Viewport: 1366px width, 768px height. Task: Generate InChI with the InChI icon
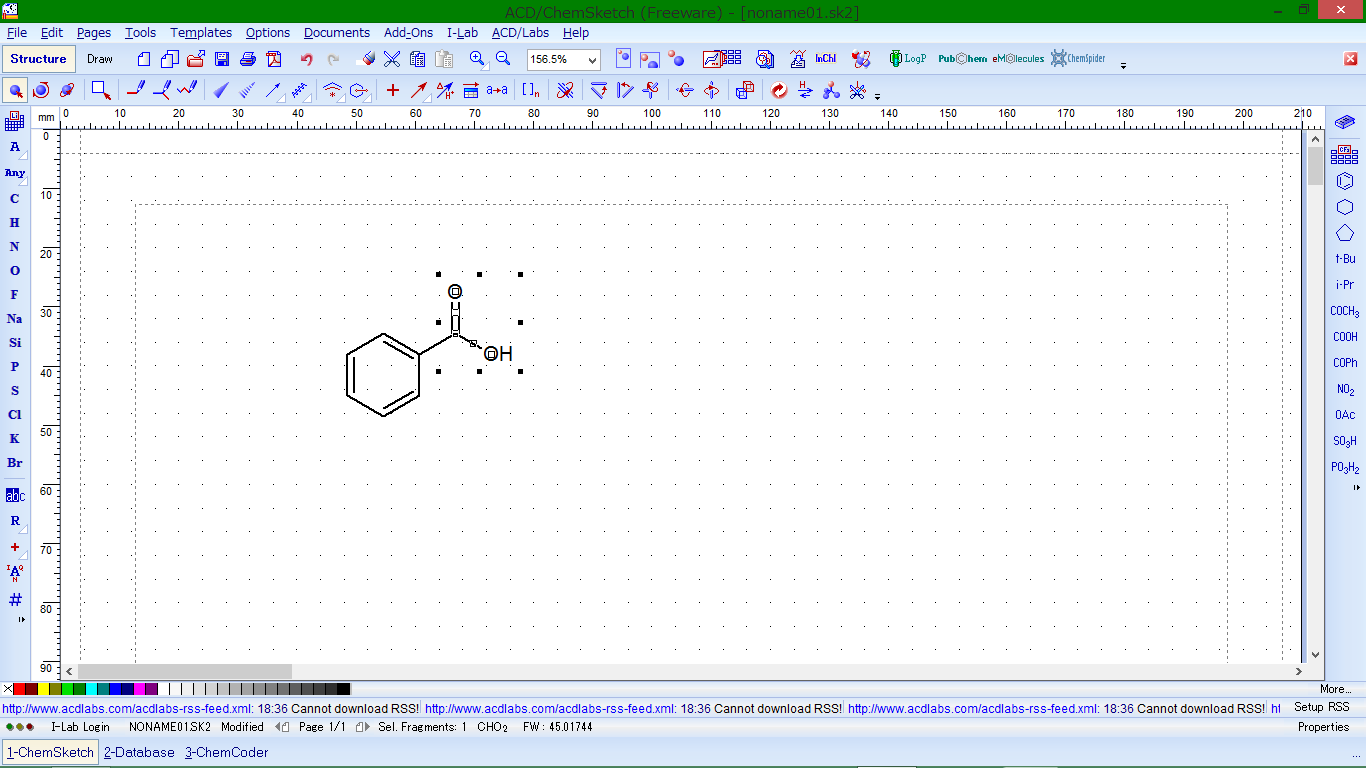826,59
